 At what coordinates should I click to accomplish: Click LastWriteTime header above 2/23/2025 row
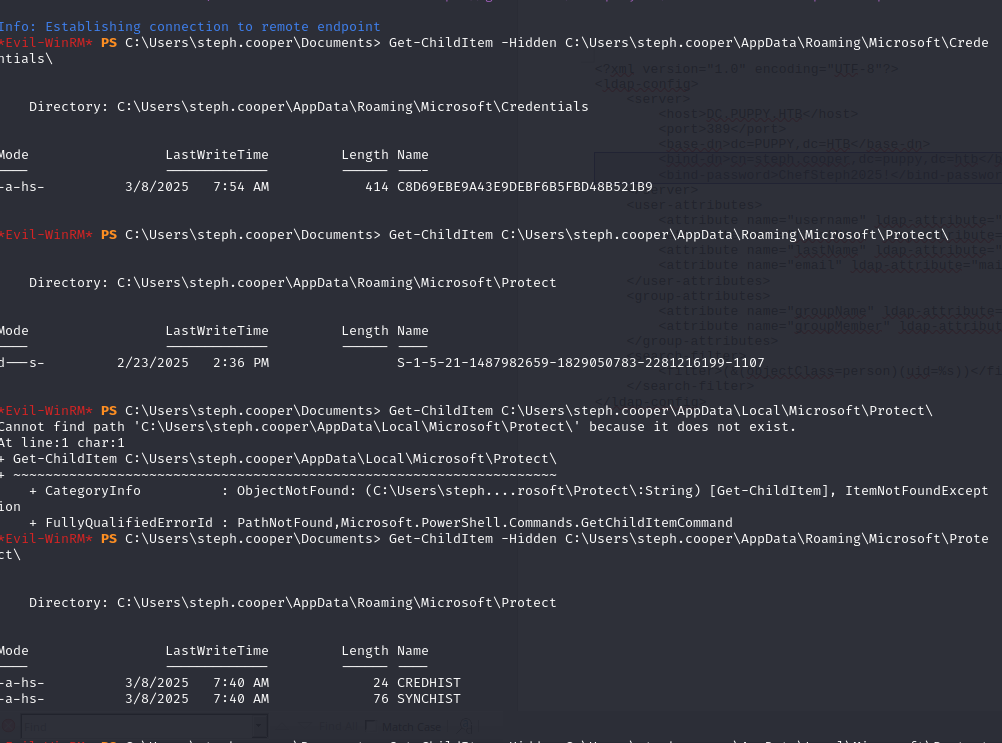(x=217, y=331)
